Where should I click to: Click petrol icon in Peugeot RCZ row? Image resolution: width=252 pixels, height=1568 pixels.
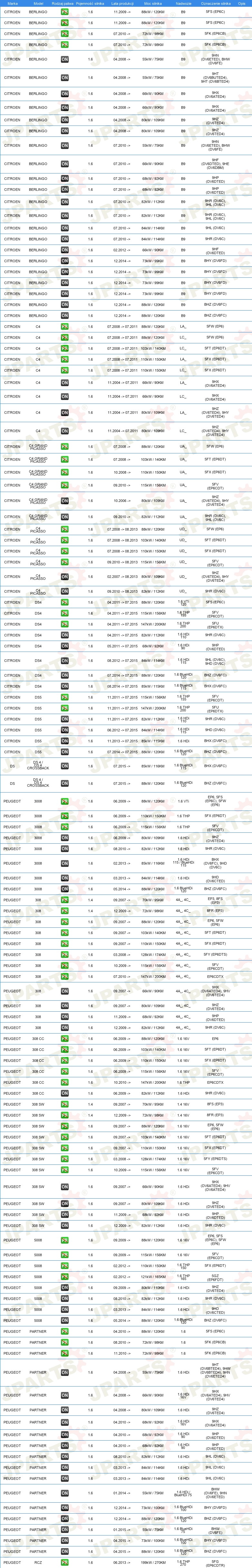65,1563
